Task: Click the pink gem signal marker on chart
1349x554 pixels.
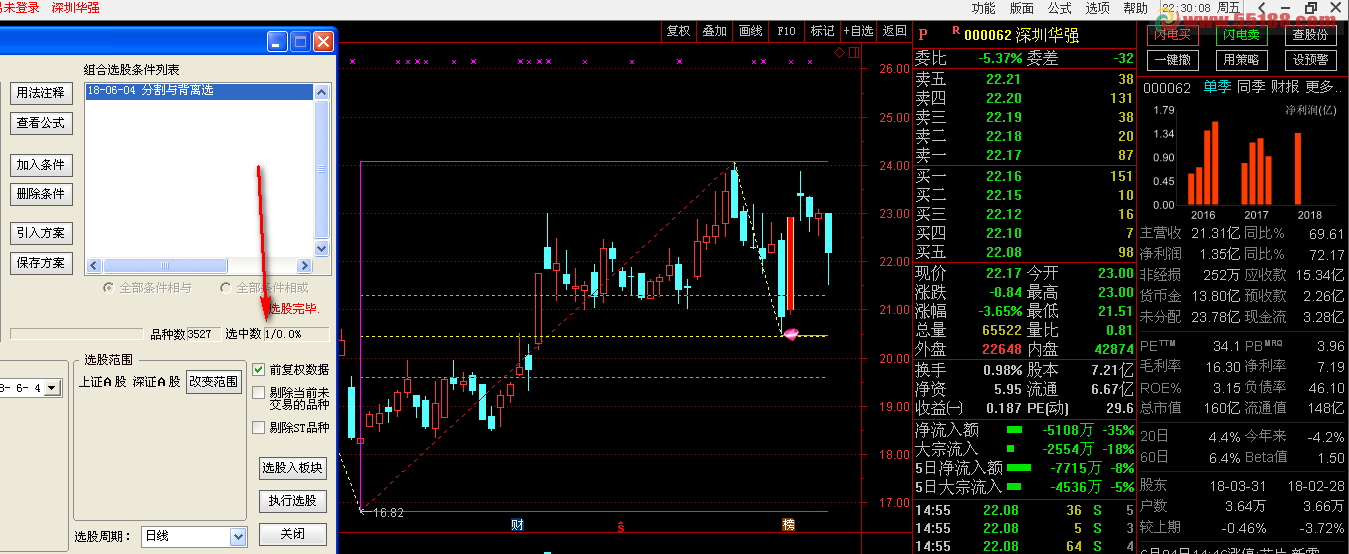Action: coord(791,334)
